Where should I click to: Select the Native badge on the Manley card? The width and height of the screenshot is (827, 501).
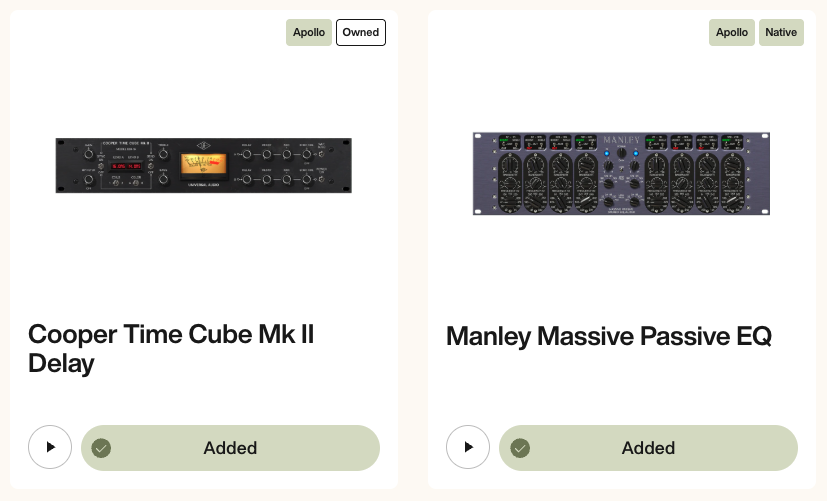click(781, 32)
